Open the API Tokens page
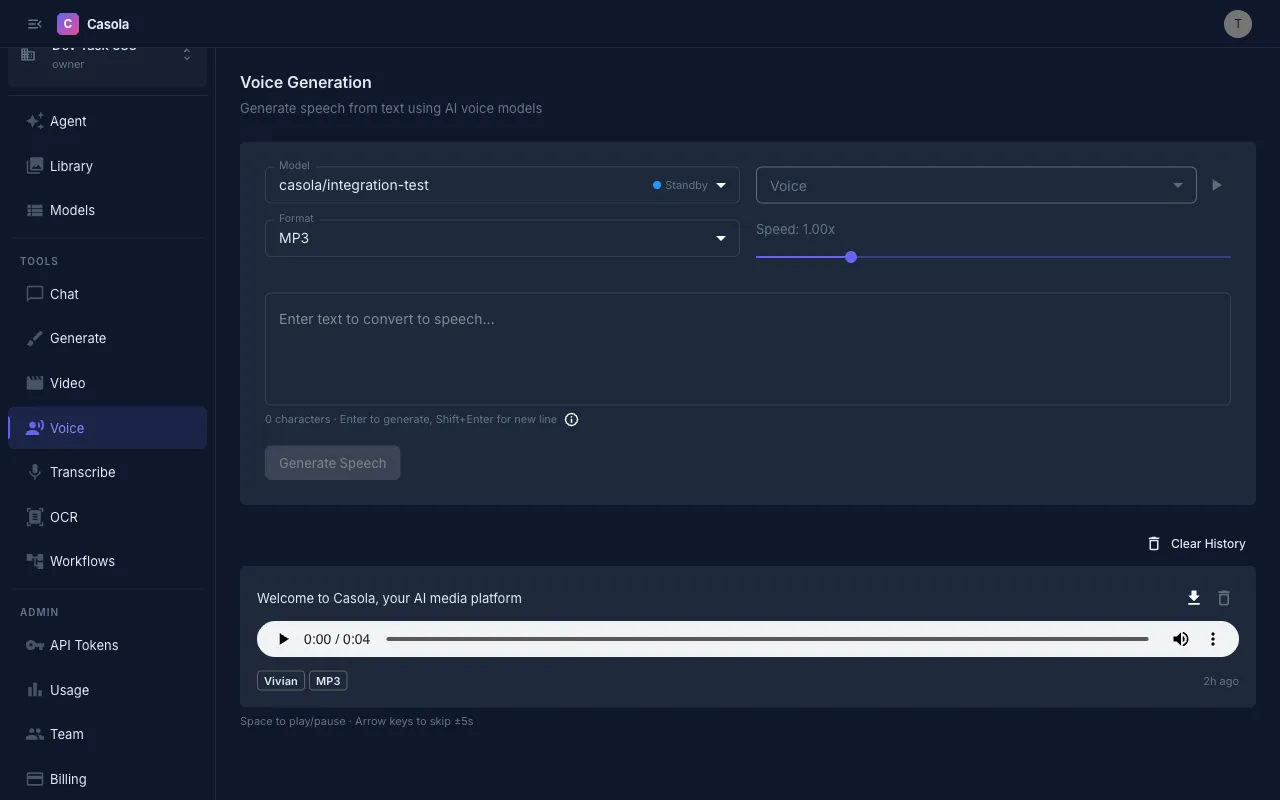1280x800 pixels. pos(83,645)
